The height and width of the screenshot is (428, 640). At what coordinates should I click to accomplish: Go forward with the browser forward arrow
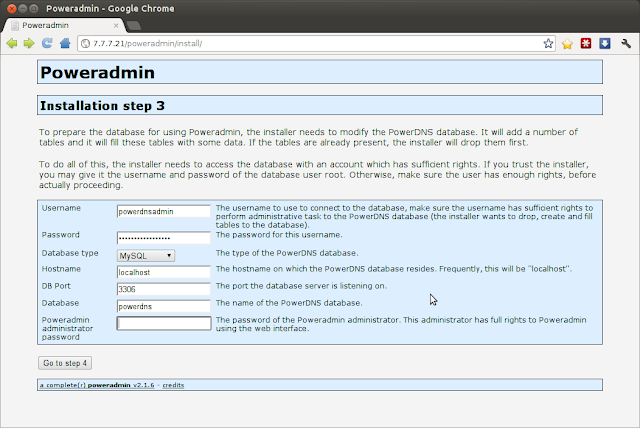[x=29, y=43]
